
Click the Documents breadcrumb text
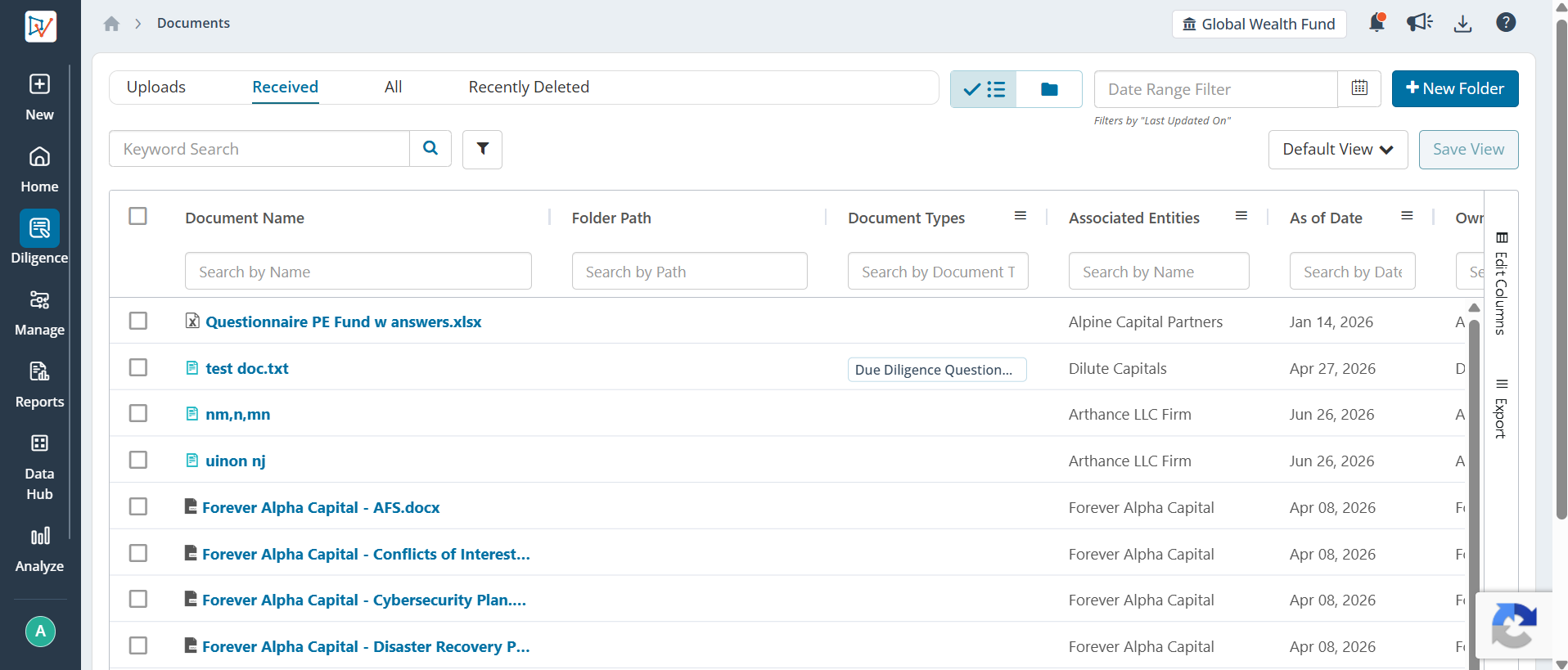193,23
